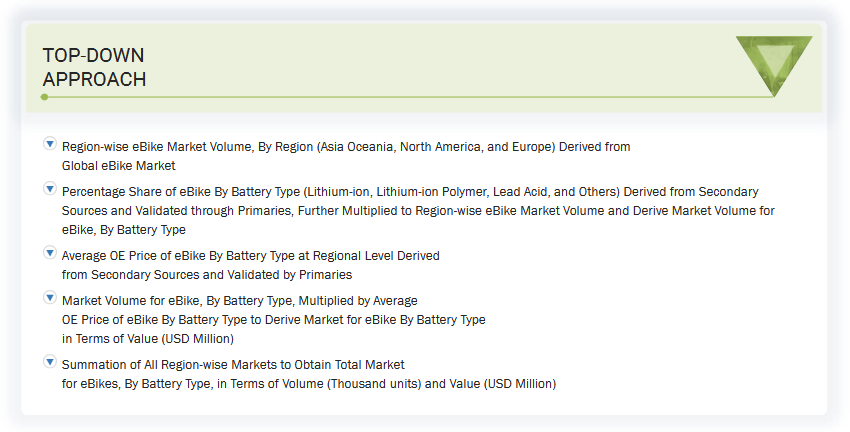
Task: Click the 'Sources and Validated through Primaries' line
Action: pos(418,210)
